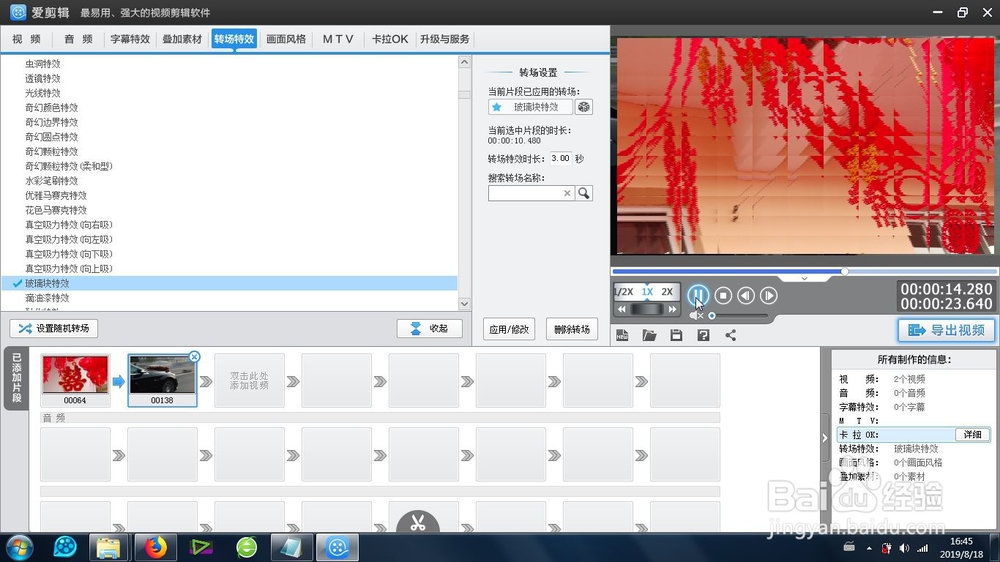1000x562 pixels.
Task: Select 真空吸力特效 (向右吸)
Action: point(69,225)
